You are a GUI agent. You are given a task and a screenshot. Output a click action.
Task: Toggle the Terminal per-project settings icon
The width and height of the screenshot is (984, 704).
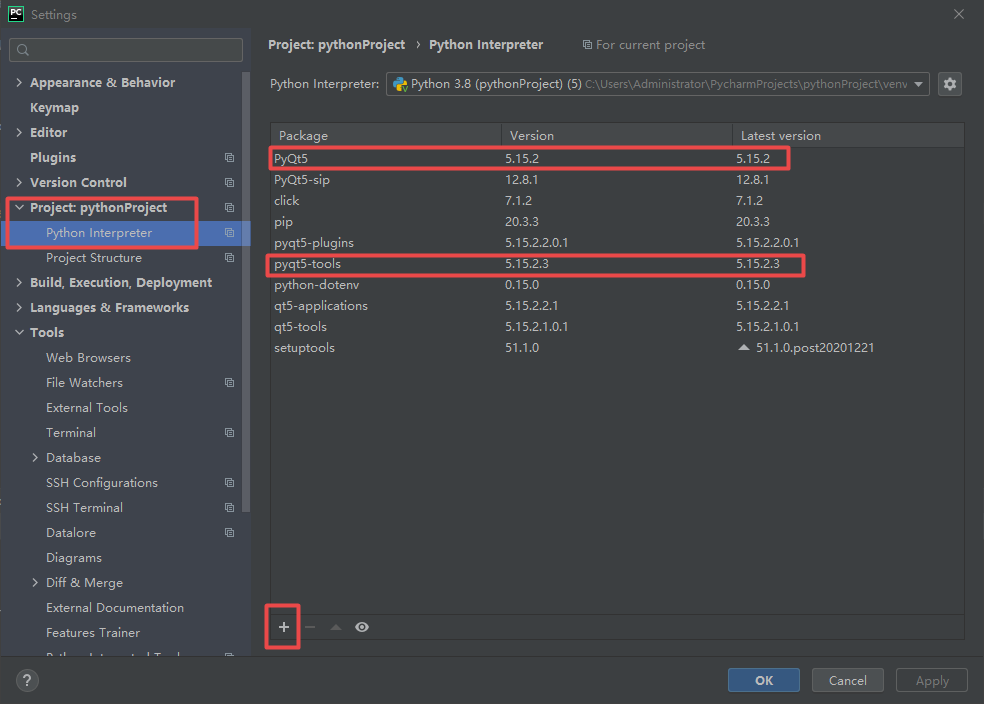pyautogui.click(x=228, y=432)
